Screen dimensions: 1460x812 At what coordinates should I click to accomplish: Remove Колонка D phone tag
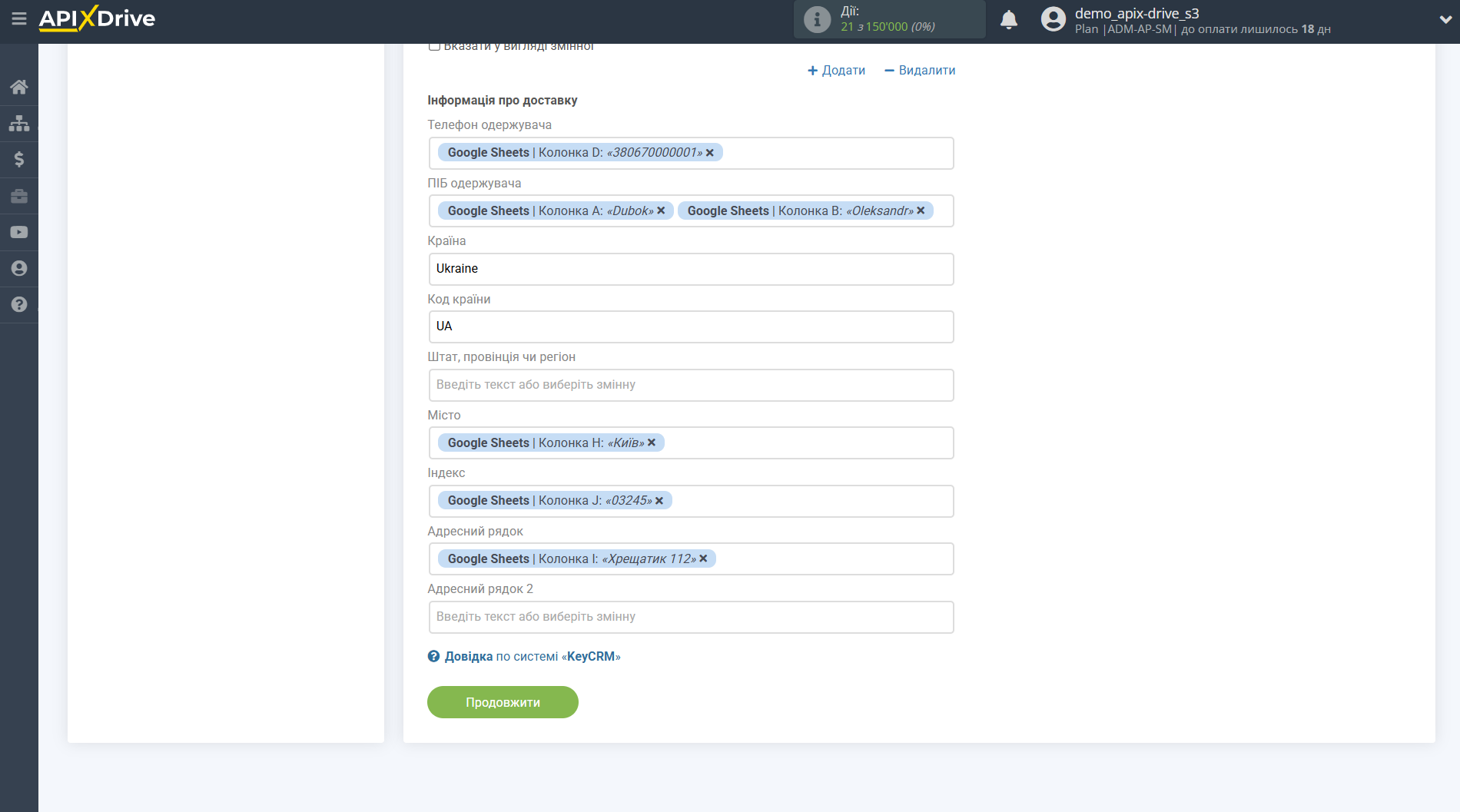pos(710,152)
